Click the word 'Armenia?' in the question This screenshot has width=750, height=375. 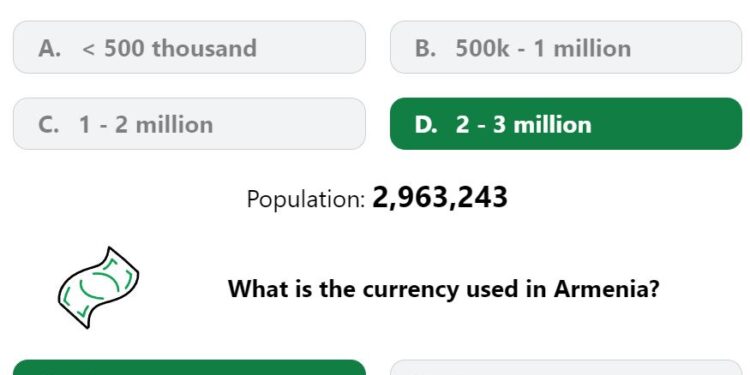click(607, 288)
